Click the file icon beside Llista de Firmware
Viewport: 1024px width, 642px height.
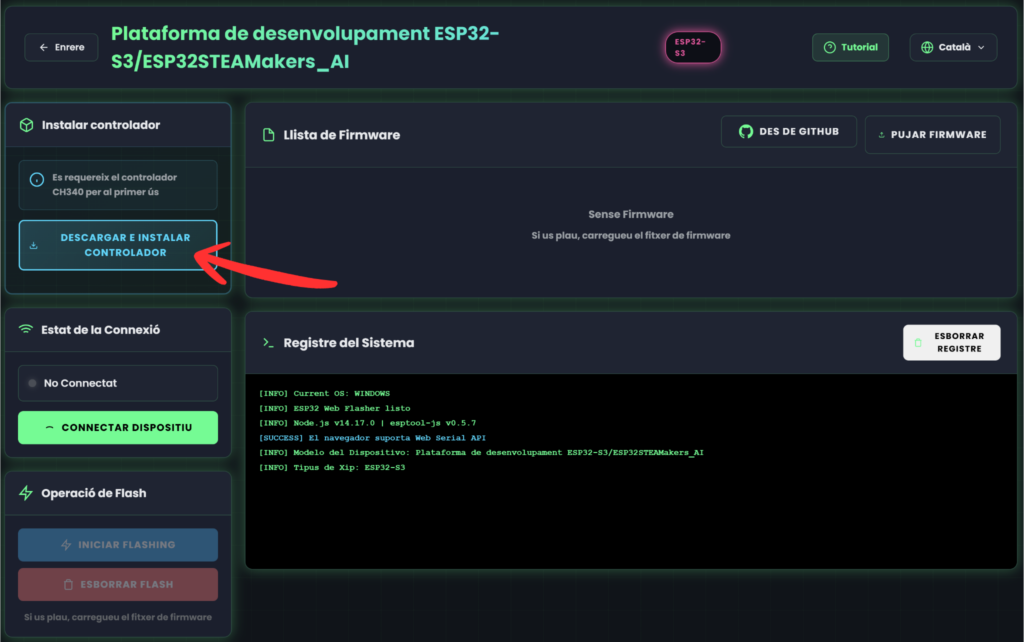[268, 135]
